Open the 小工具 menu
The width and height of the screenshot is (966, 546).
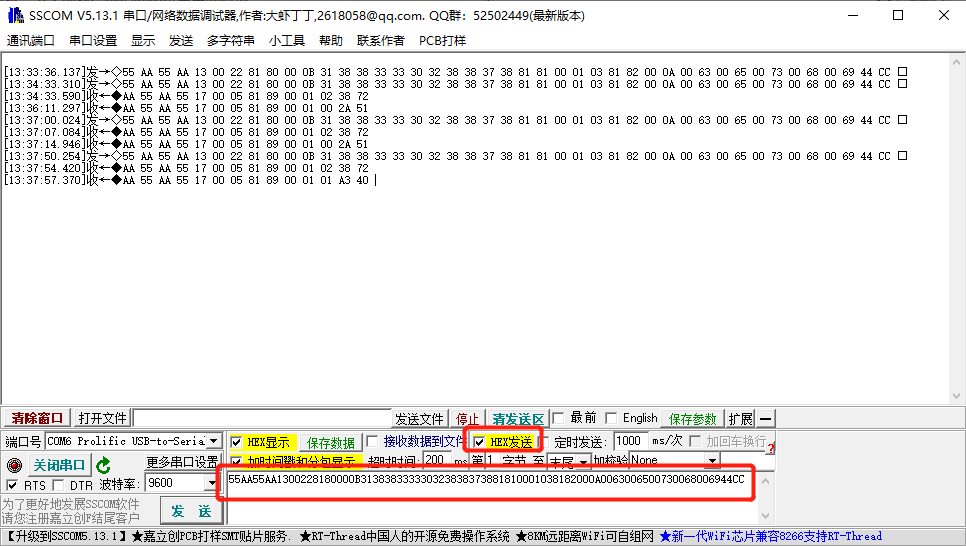(286, 41)
